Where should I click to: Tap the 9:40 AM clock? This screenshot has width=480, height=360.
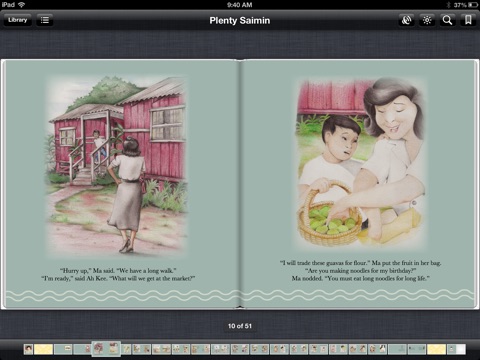tap(239, 5)
